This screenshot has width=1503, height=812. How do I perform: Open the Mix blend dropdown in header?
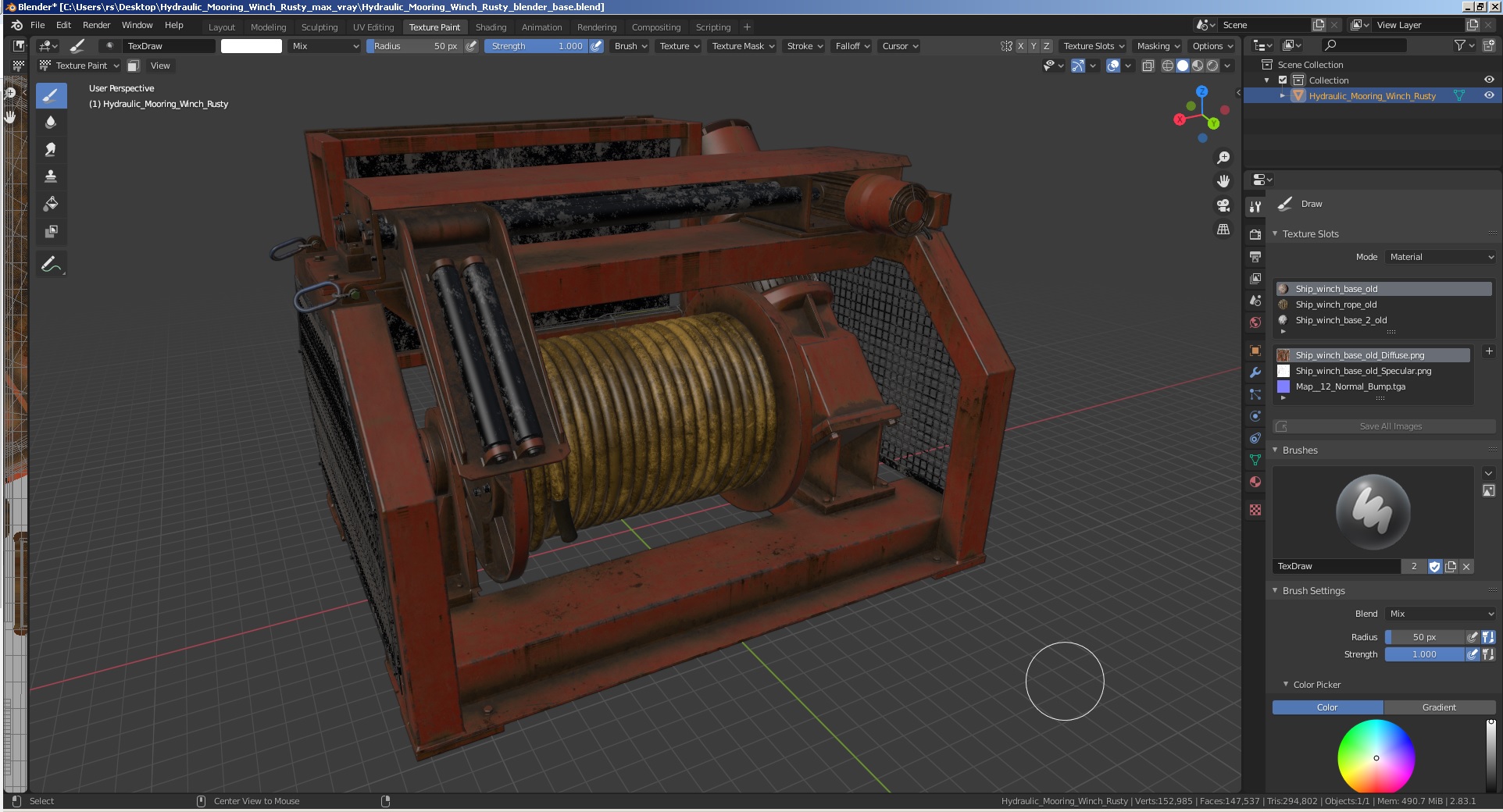click(x=325, y=46)
